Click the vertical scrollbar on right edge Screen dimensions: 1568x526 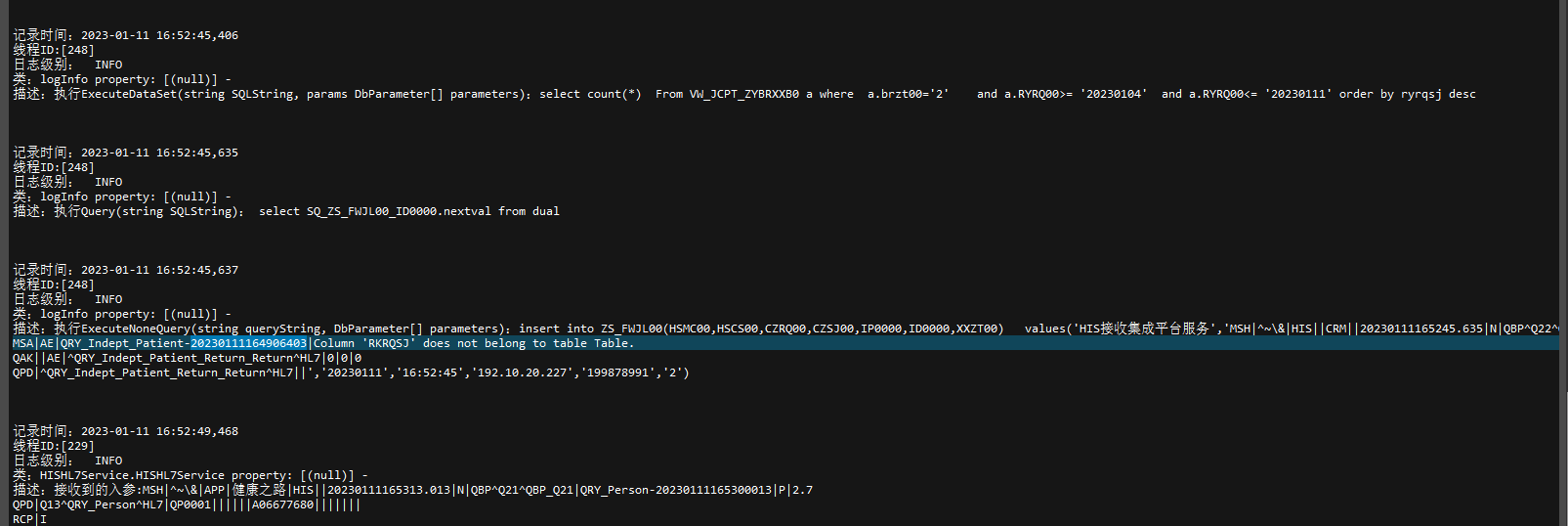1563,196
